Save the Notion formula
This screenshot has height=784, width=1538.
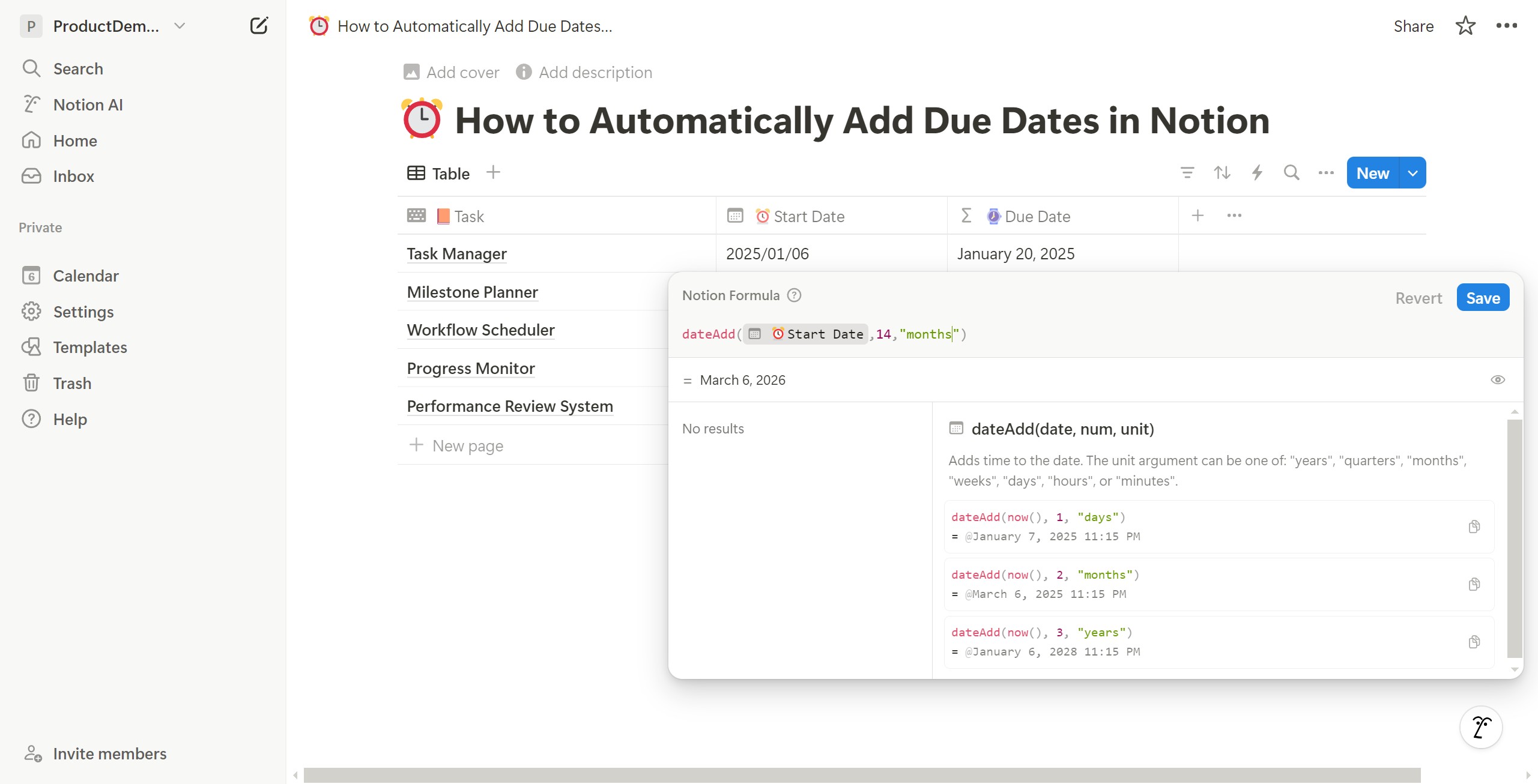(x=1482, y=298)
